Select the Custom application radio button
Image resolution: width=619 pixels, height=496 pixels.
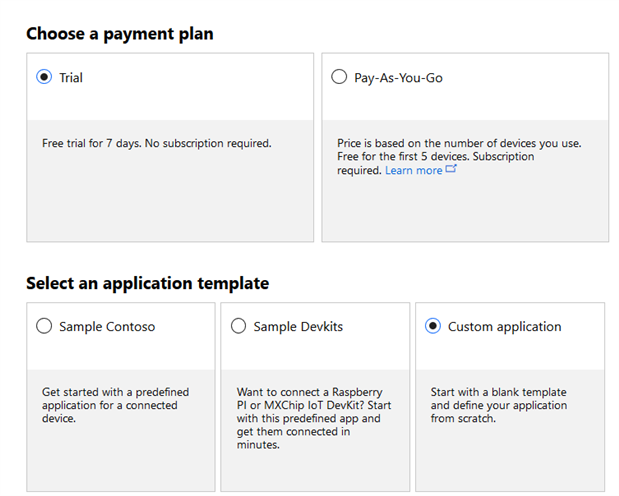click(x=433, y=326)
